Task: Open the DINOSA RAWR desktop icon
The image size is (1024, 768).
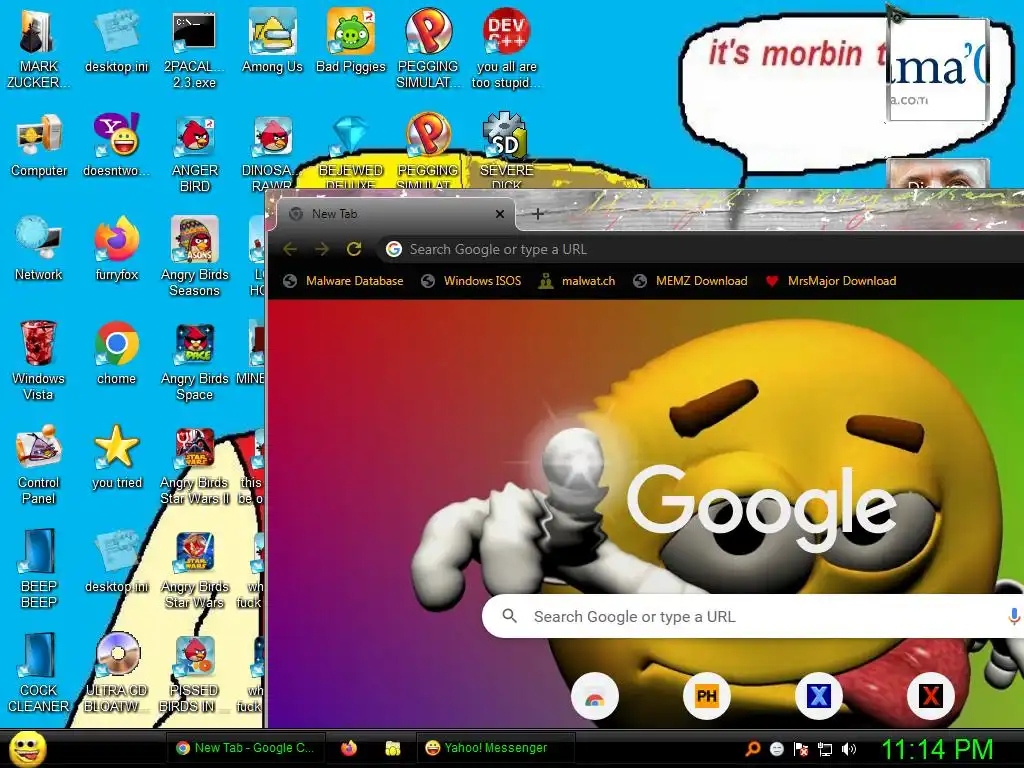Action: 272,153
